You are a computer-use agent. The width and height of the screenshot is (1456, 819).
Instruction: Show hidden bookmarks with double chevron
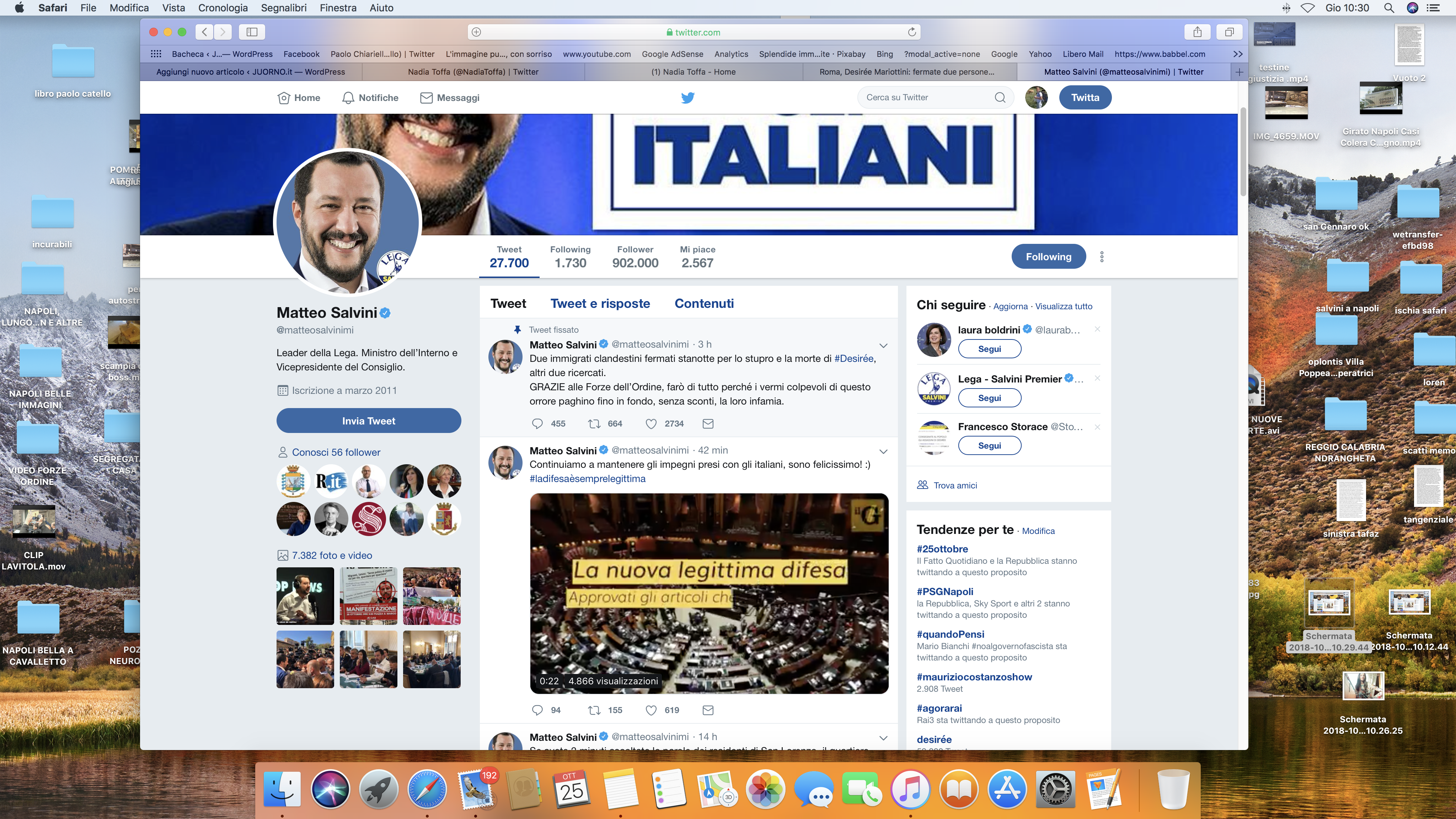[1238, 54]
